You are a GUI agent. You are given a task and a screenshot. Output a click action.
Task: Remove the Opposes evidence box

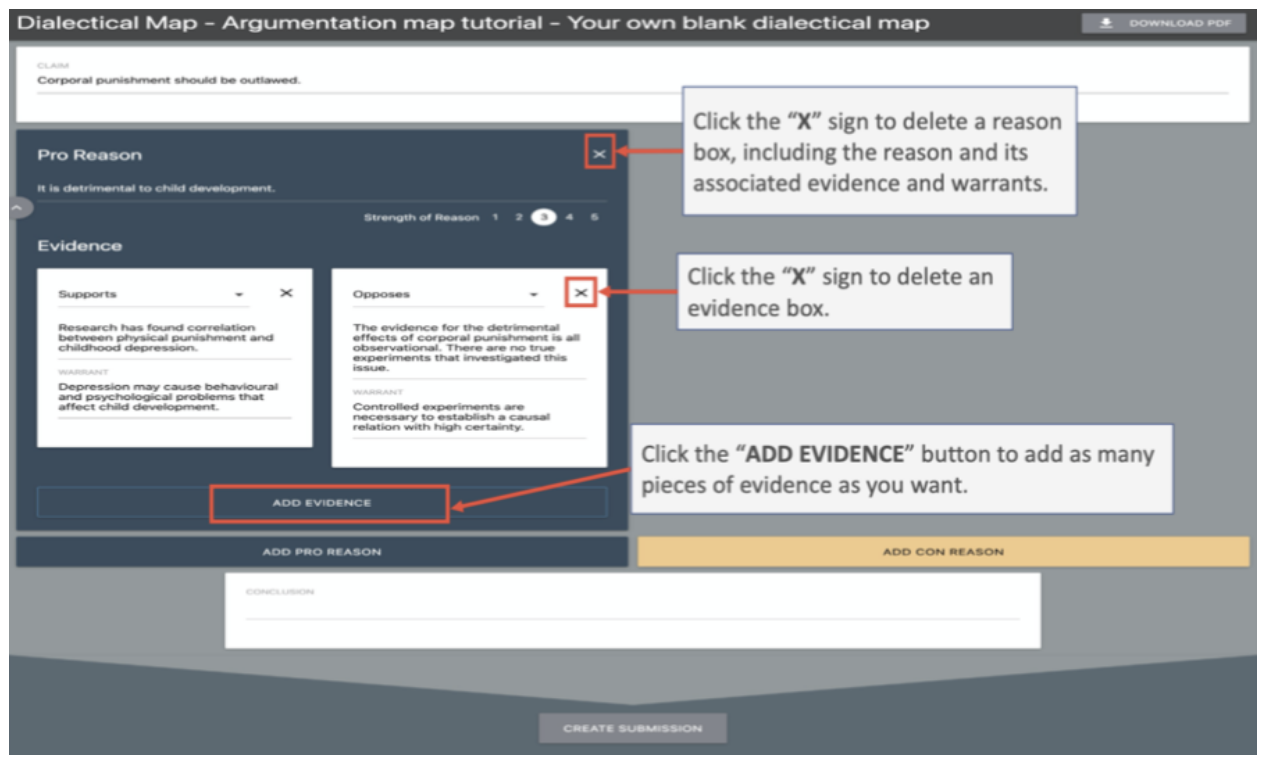click(x=581, y=293)
